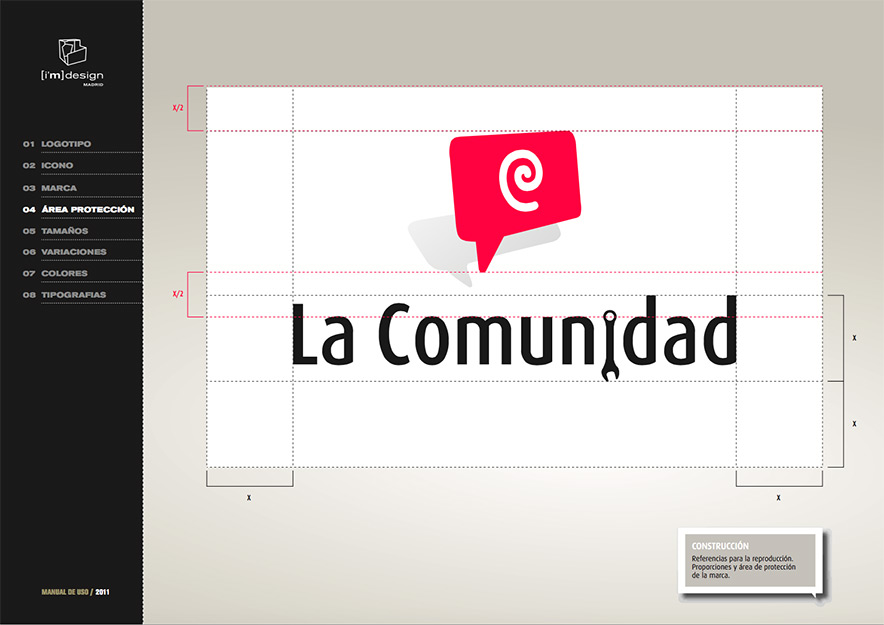Click the bottom-right x measurement bracket
This screenshot has width=884, height=625.
[778, 480]
